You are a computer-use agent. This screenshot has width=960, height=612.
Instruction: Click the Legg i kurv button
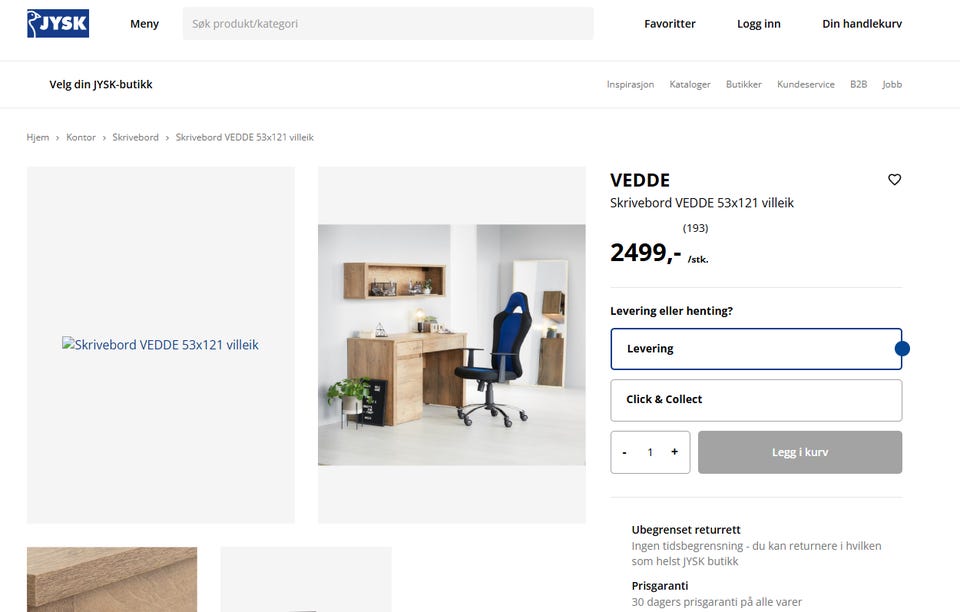click(x=800, y=452)
